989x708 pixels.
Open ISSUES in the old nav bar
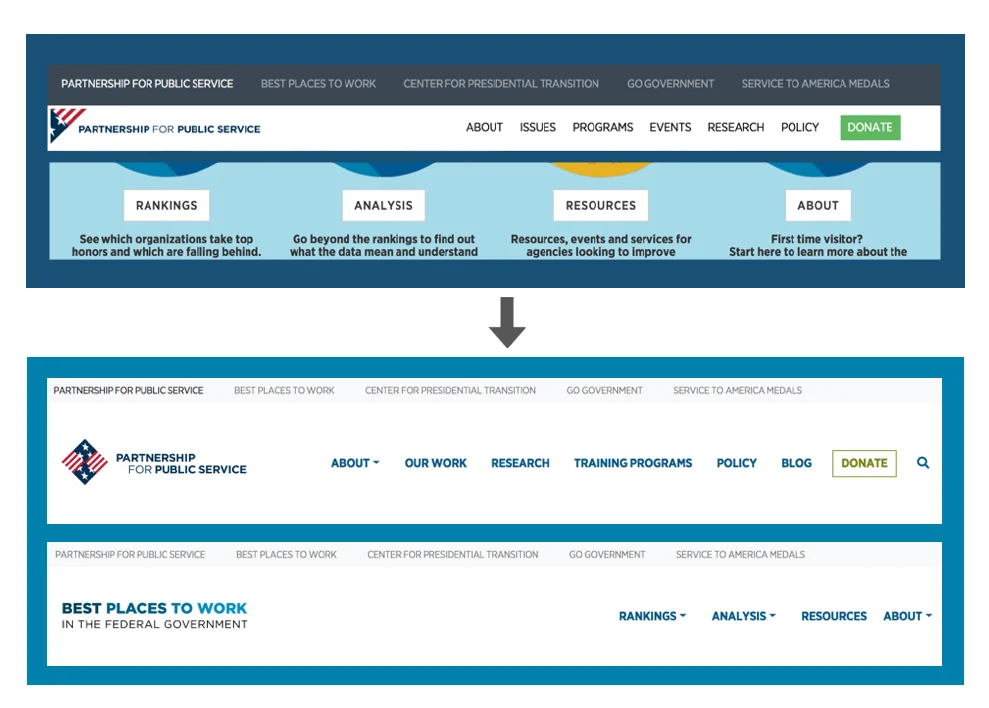coord(537,127)
